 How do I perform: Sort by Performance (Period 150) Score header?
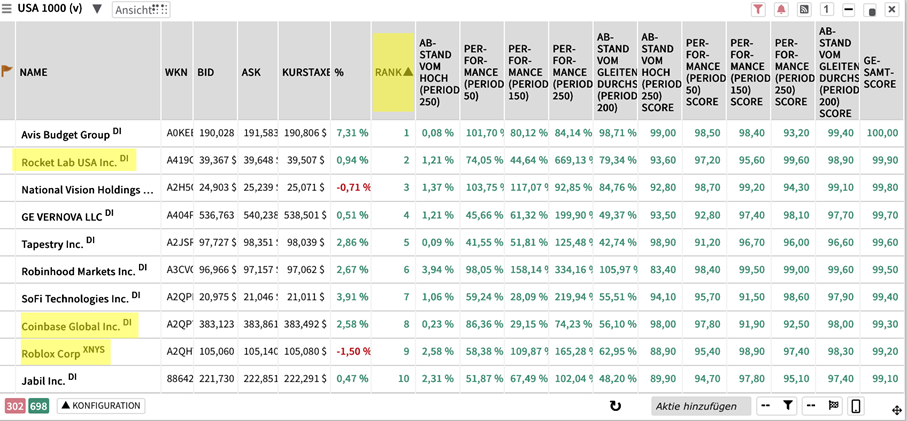click(749, 72)
